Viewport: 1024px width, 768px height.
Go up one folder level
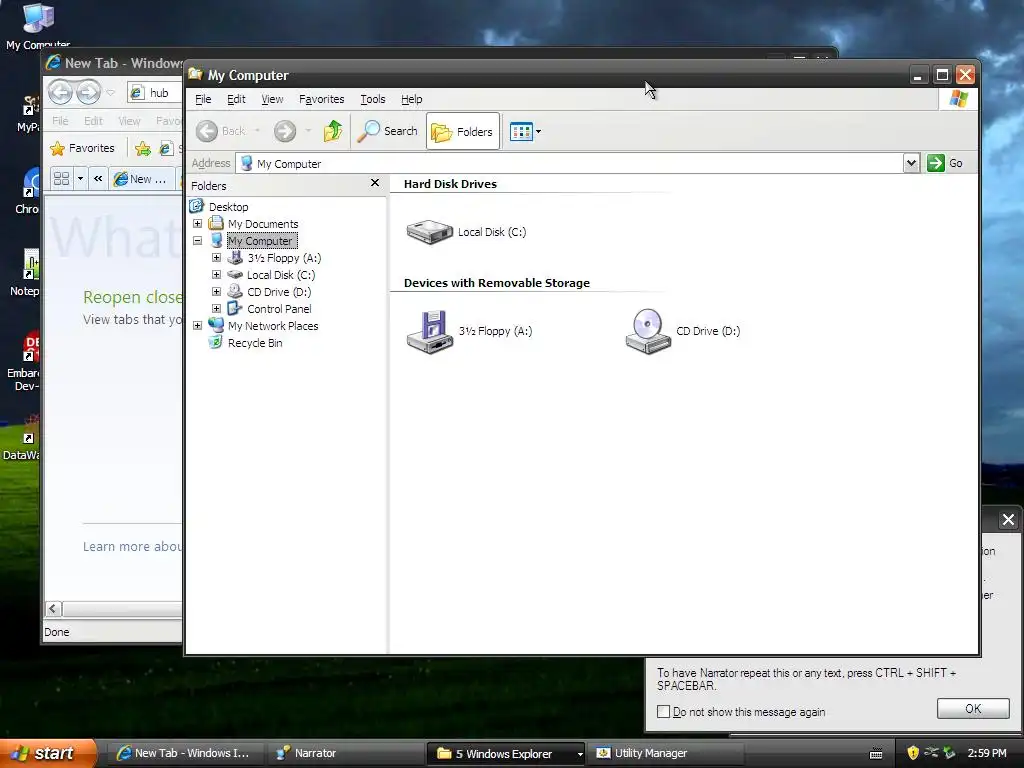332,131
